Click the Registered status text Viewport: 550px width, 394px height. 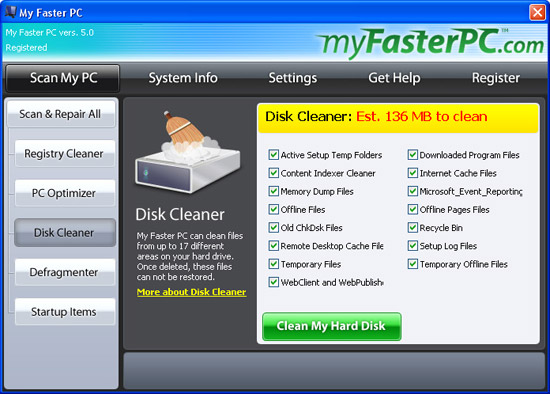pos(26,47)
